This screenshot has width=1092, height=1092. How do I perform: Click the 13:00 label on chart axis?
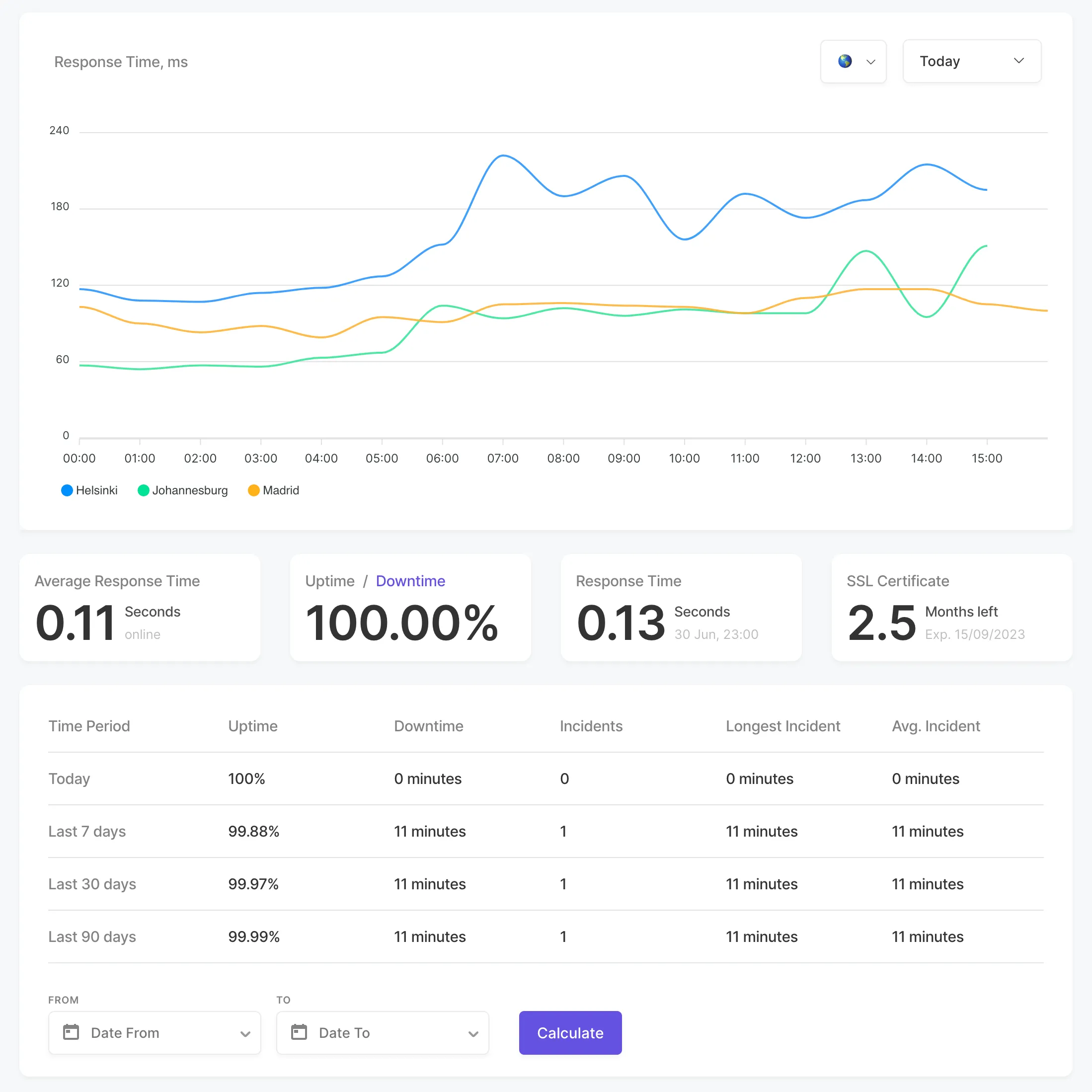click(x=865, y=459)
